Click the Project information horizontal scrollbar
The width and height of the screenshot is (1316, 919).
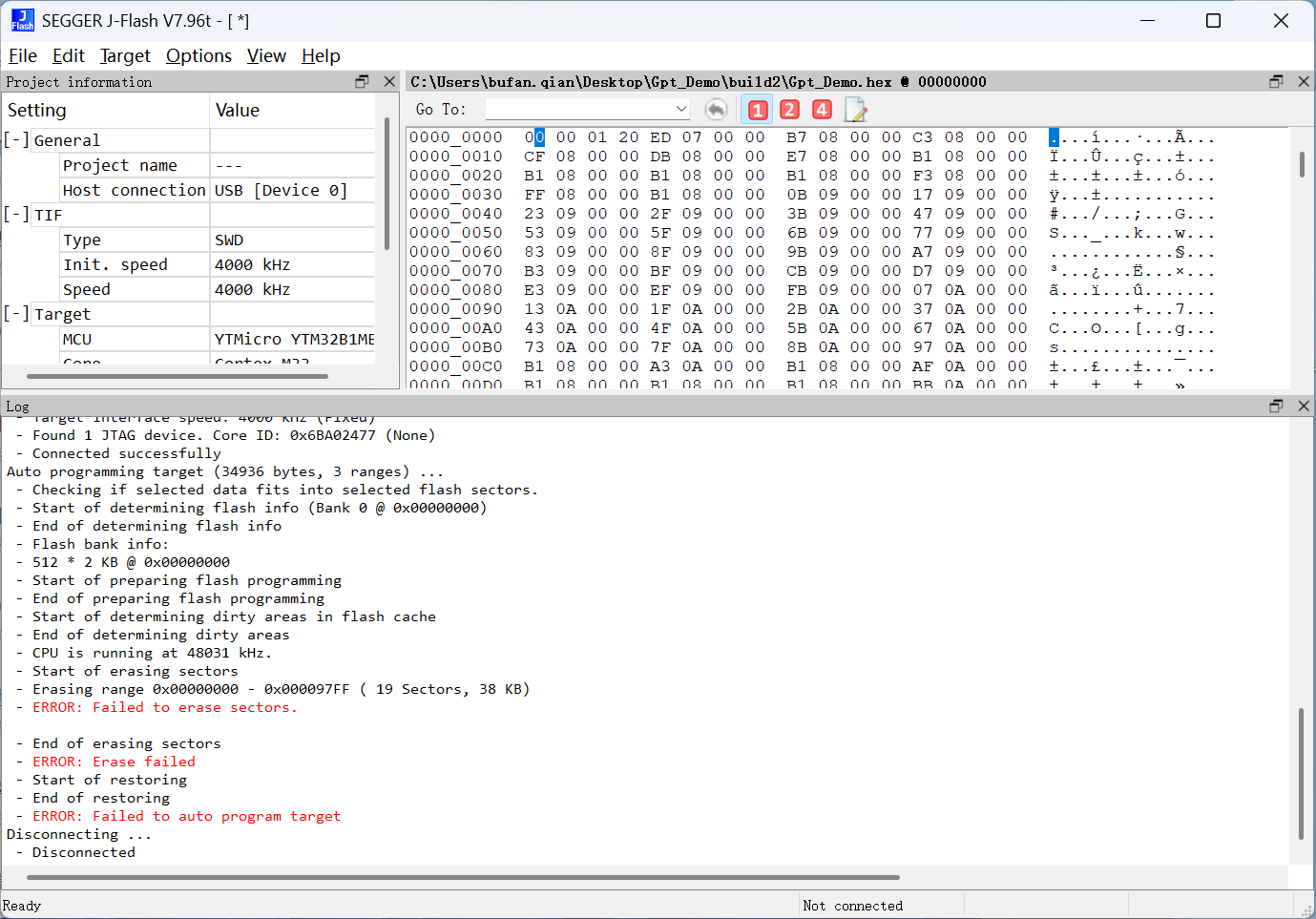coord(178,376)
